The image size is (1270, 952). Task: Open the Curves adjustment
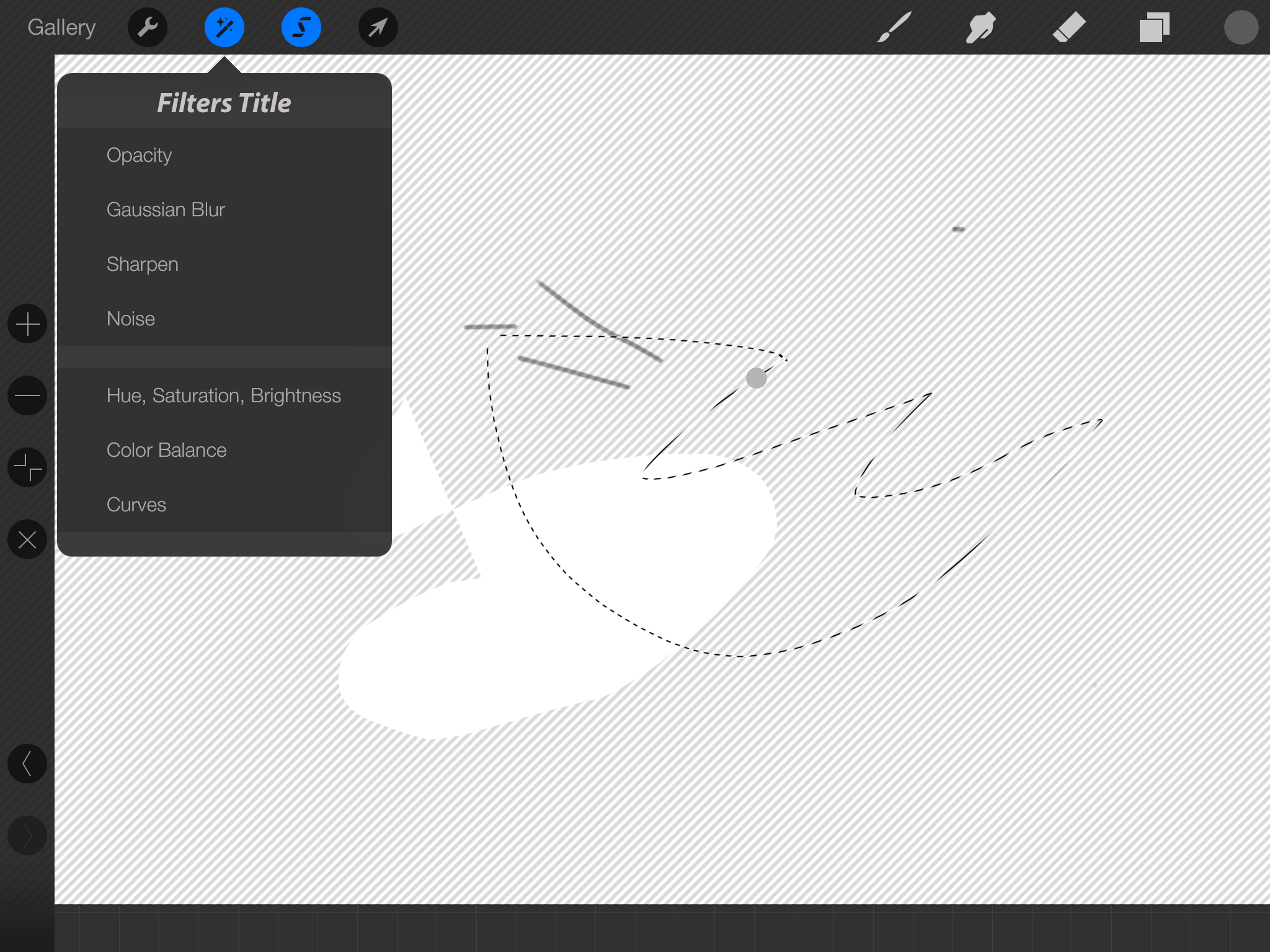(136, 505)
